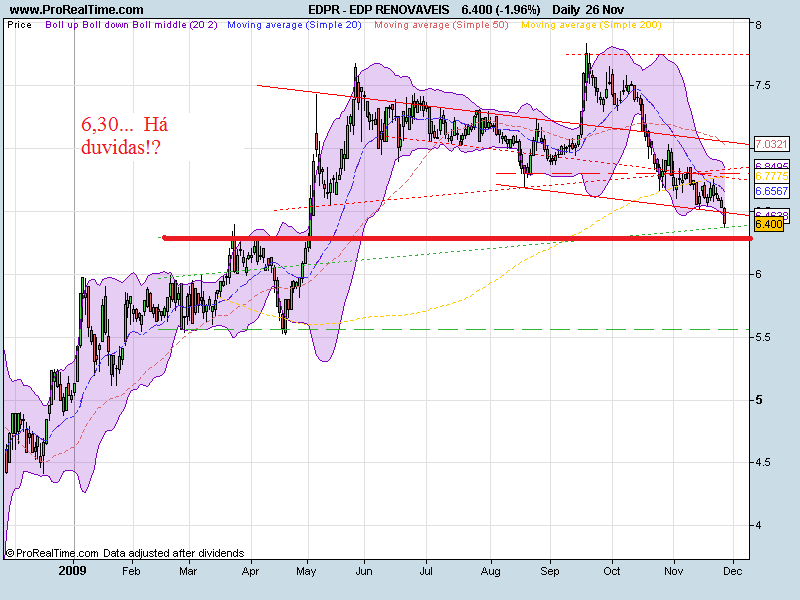Click the 7.5 price axis label
This screenshot has height=600, width=800.
[763, 85]
